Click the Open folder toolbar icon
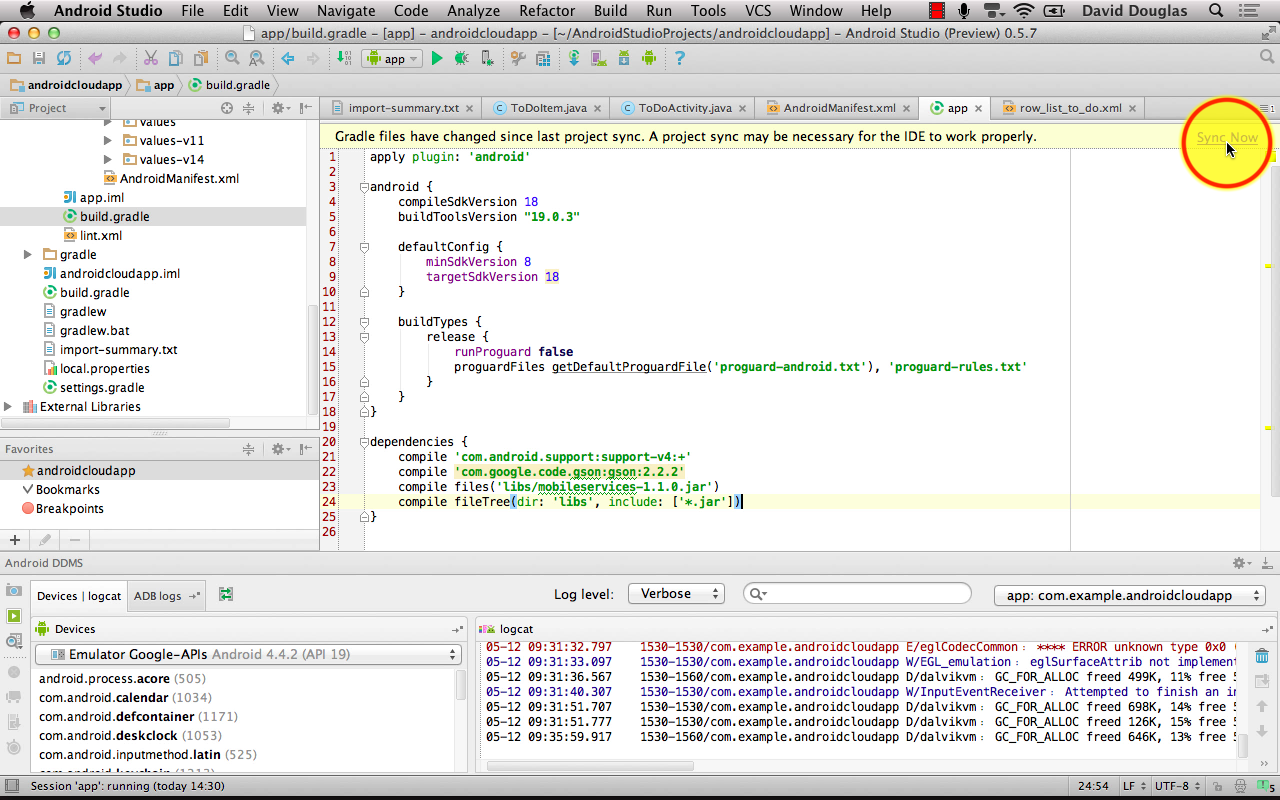Screen dimensions: 1280x800 pyautogui.click(x=14, y=59)
